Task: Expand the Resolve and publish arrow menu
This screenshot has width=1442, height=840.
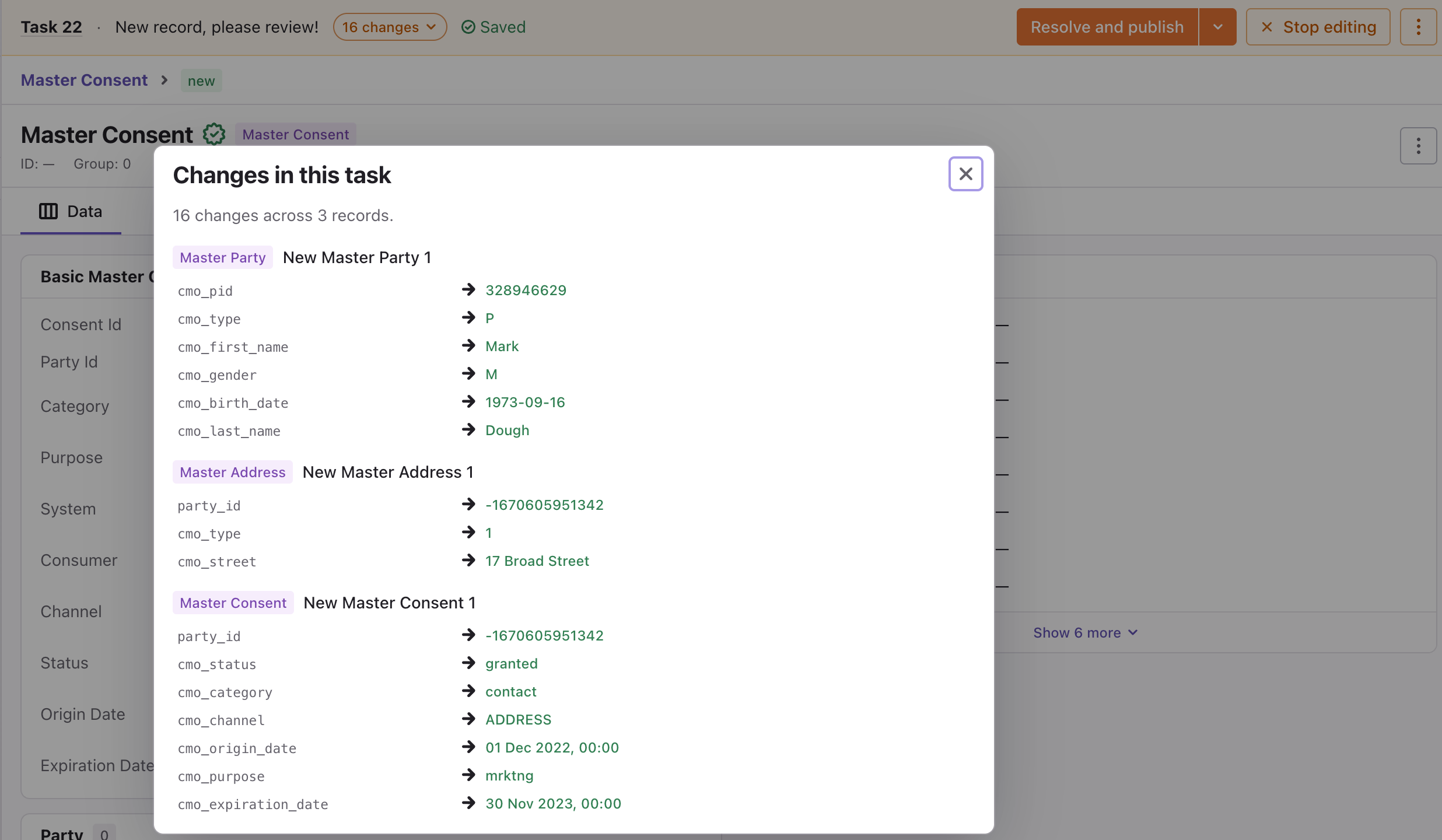Action: click(1217, 27)
